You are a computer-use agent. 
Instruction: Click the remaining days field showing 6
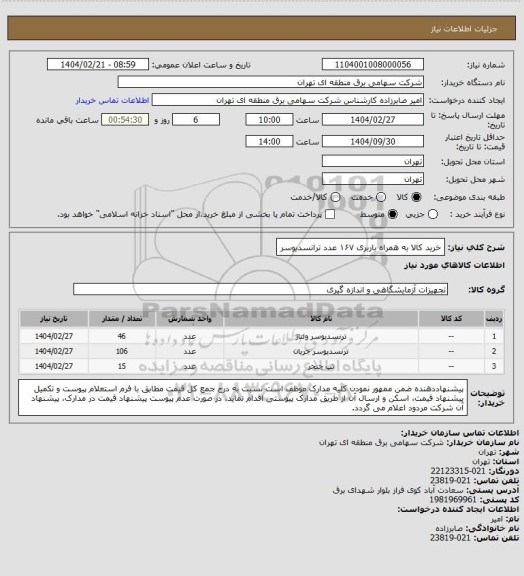pos(196,120)
